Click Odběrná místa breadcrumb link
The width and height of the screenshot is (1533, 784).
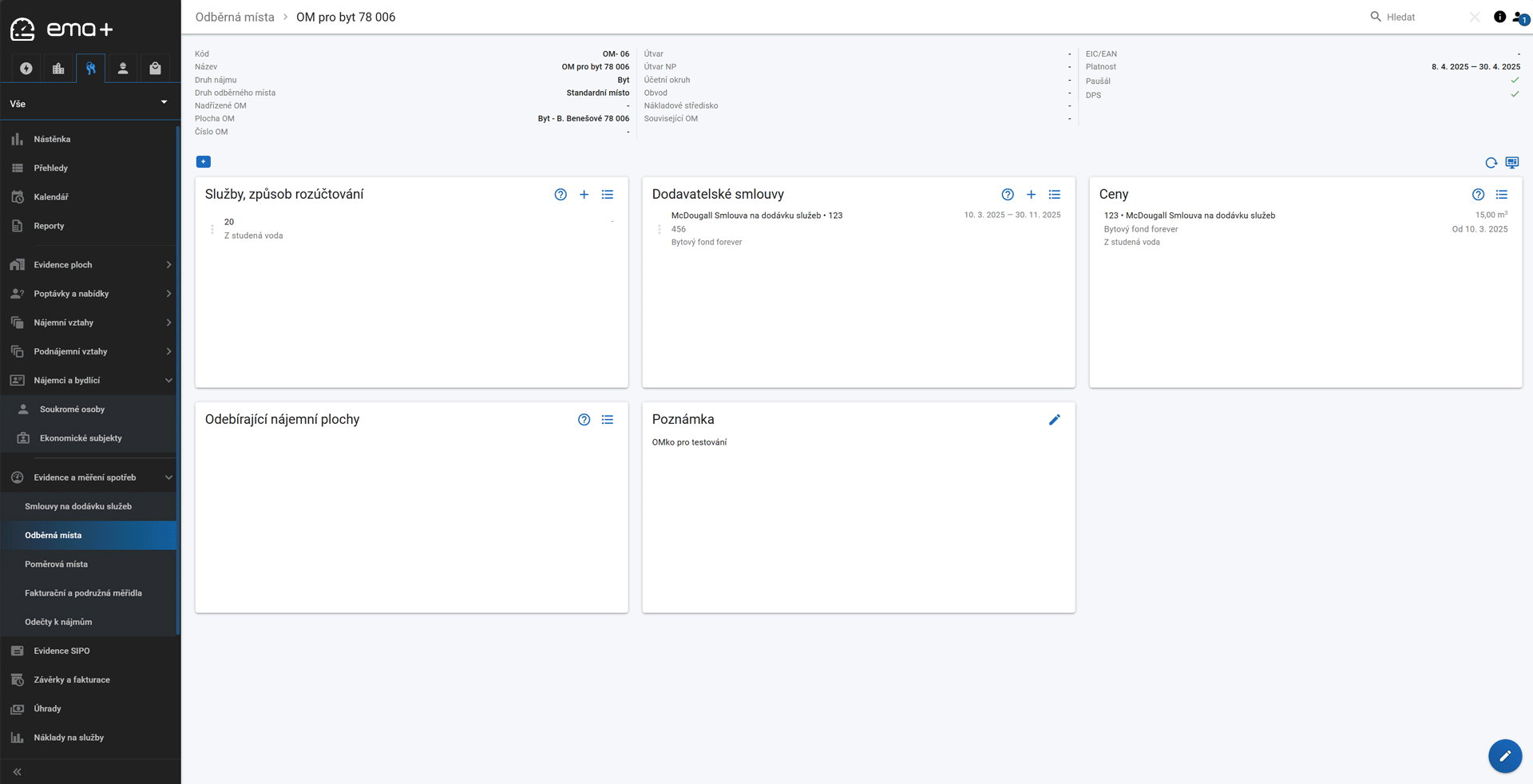[235, 18]
